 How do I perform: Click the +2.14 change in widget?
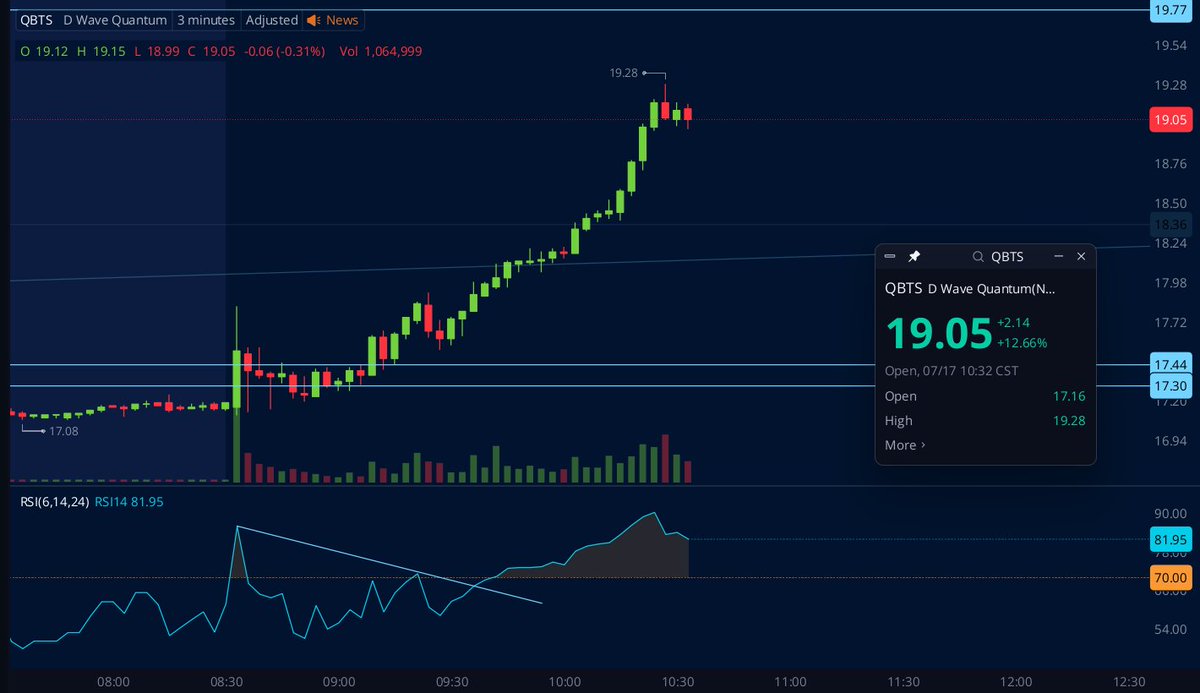(1013, 323)
